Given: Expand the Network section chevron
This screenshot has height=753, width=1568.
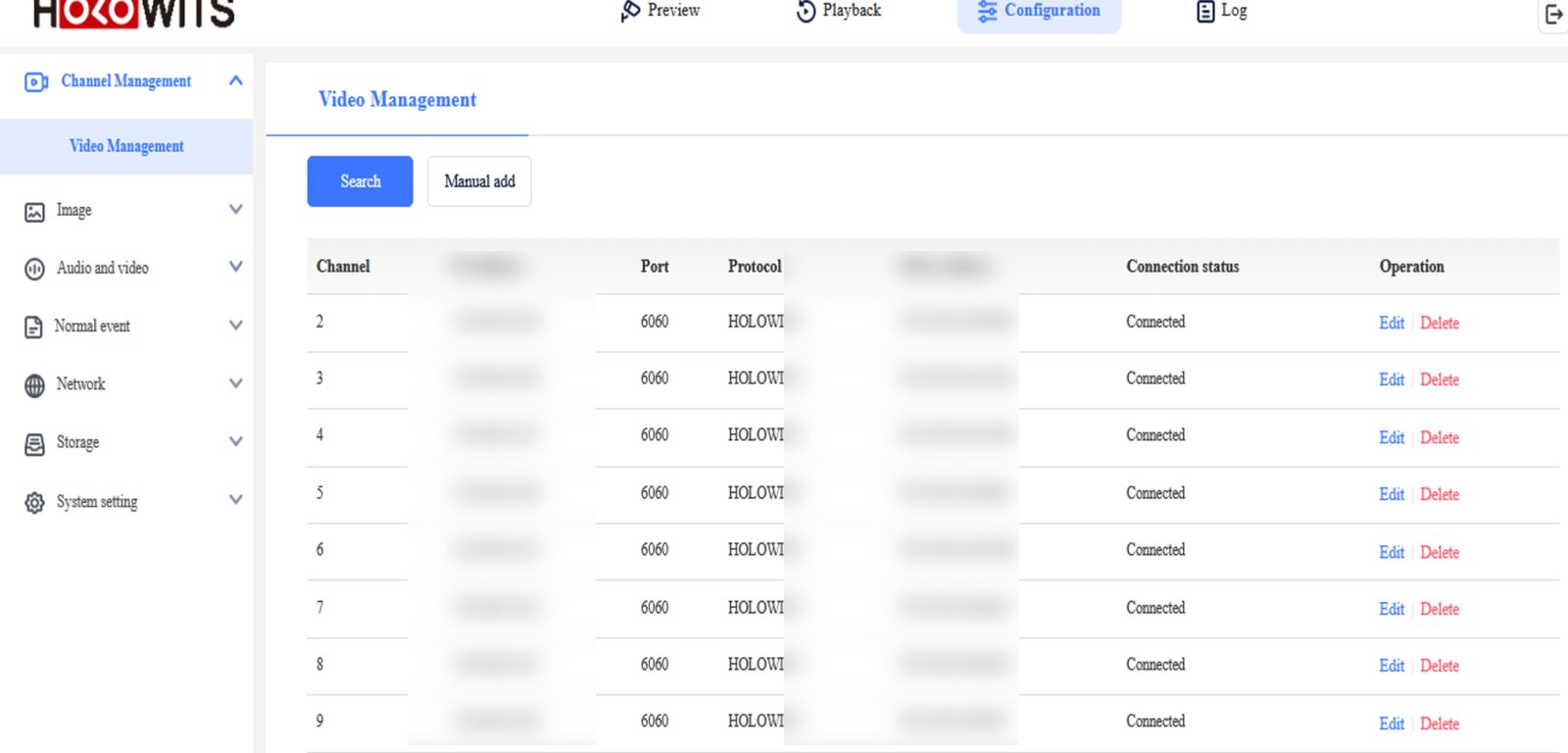Looking at the screenshot, I should coord(235,383).
